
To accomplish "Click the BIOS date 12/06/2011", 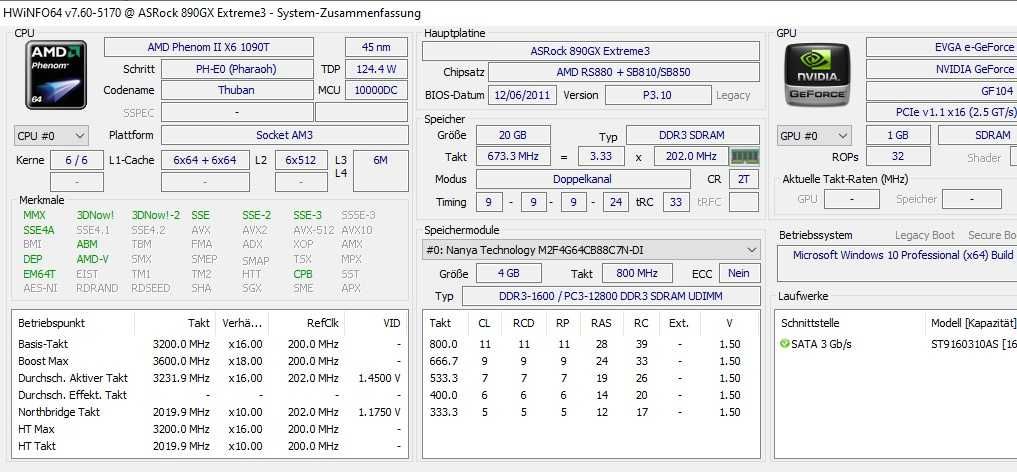I will point(522,95).
